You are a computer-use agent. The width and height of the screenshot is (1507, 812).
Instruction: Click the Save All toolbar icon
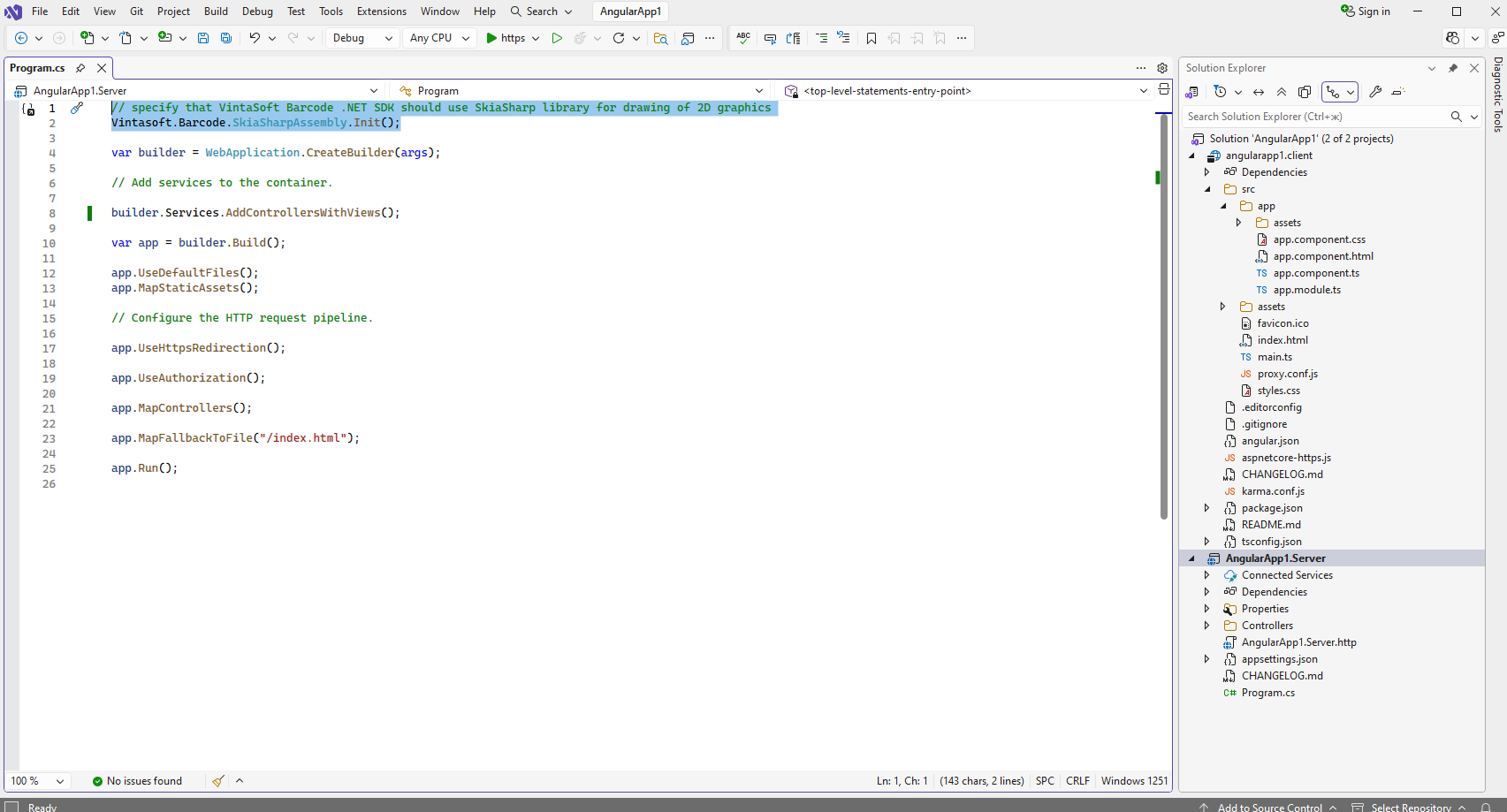click(x=226, y=38)
